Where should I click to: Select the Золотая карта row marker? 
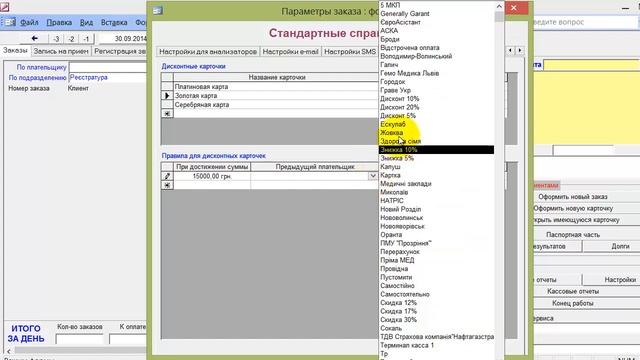pyautogui.click(x=167, y=96)
